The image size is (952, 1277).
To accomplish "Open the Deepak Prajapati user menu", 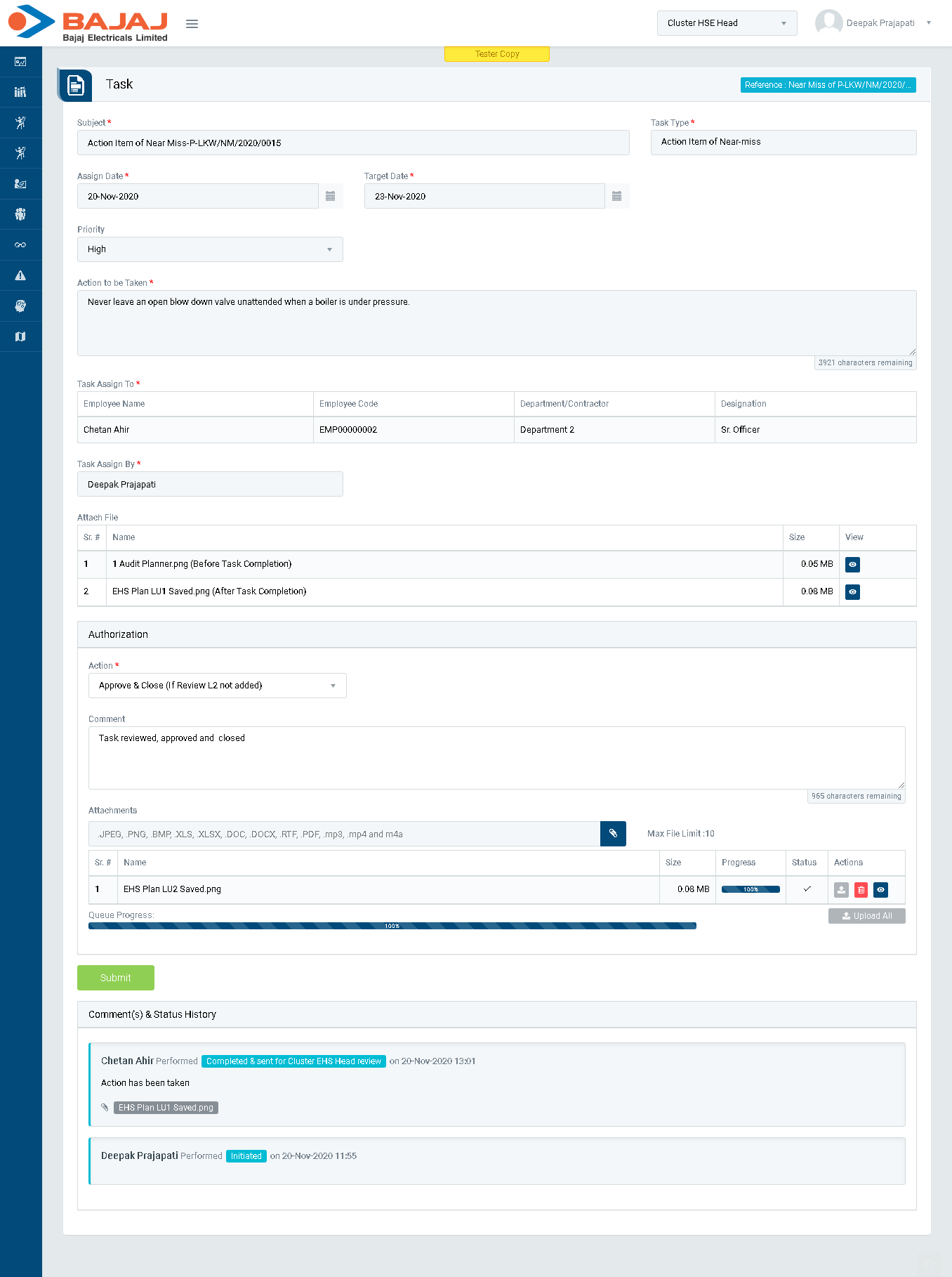I will pyautogui.click(x=874, y=23).
